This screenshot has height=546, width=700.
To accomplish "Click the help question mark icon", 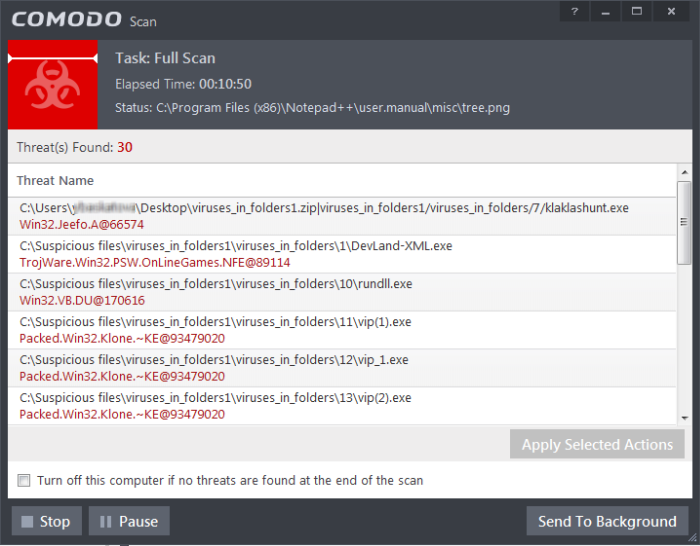I will pyautogui.click(x=574, y=12).
